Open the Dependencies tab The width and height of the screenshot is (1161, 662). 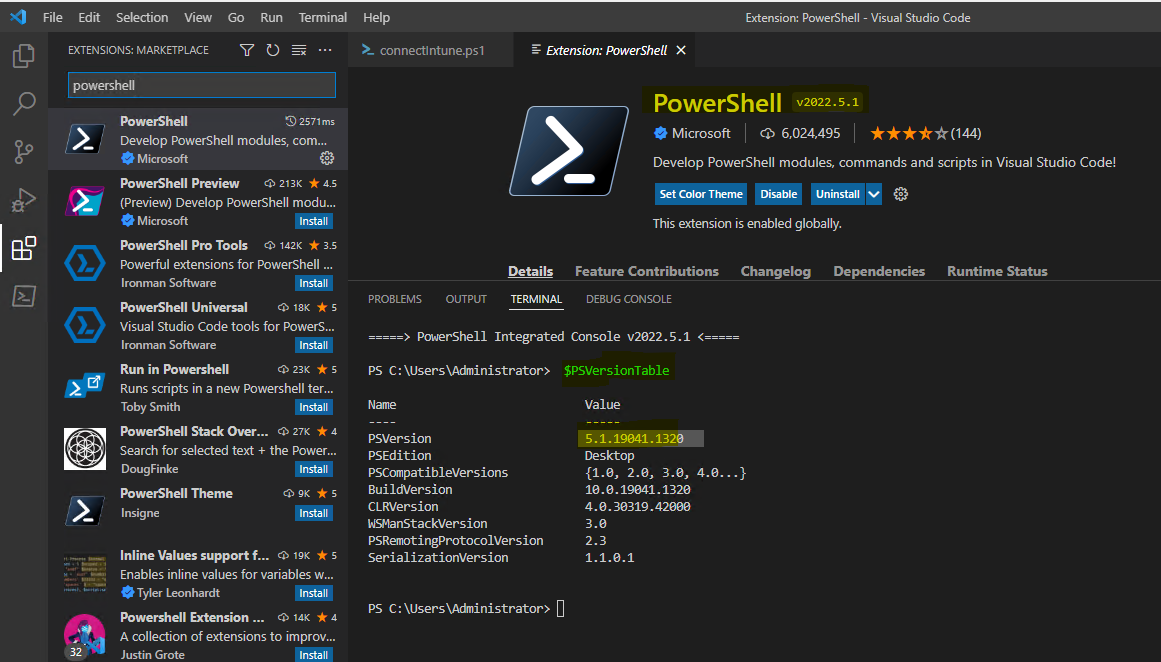tap(879, 271)
